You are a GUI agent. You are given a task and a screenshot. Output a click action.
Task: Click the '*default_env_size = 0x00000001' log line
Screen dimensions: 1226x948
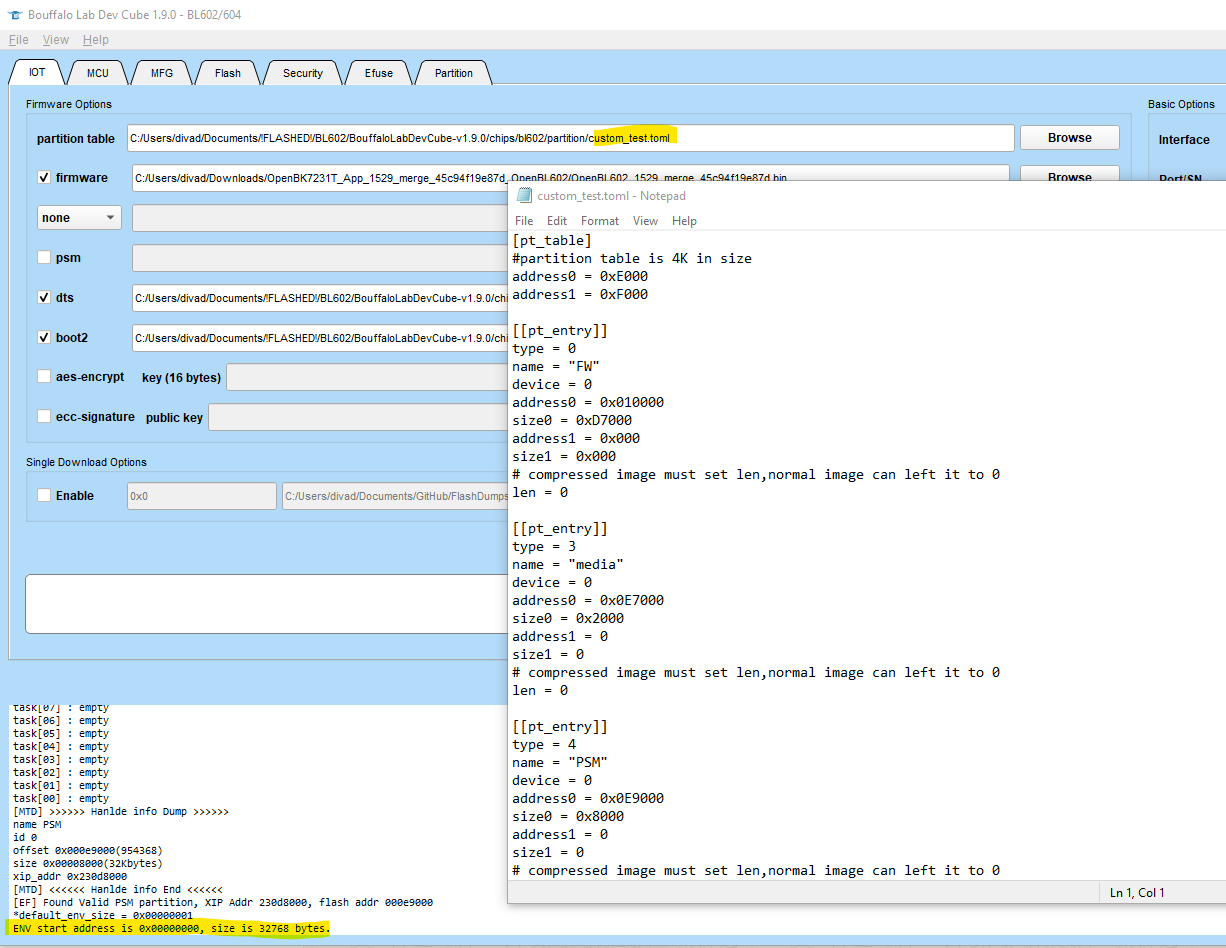103,916
